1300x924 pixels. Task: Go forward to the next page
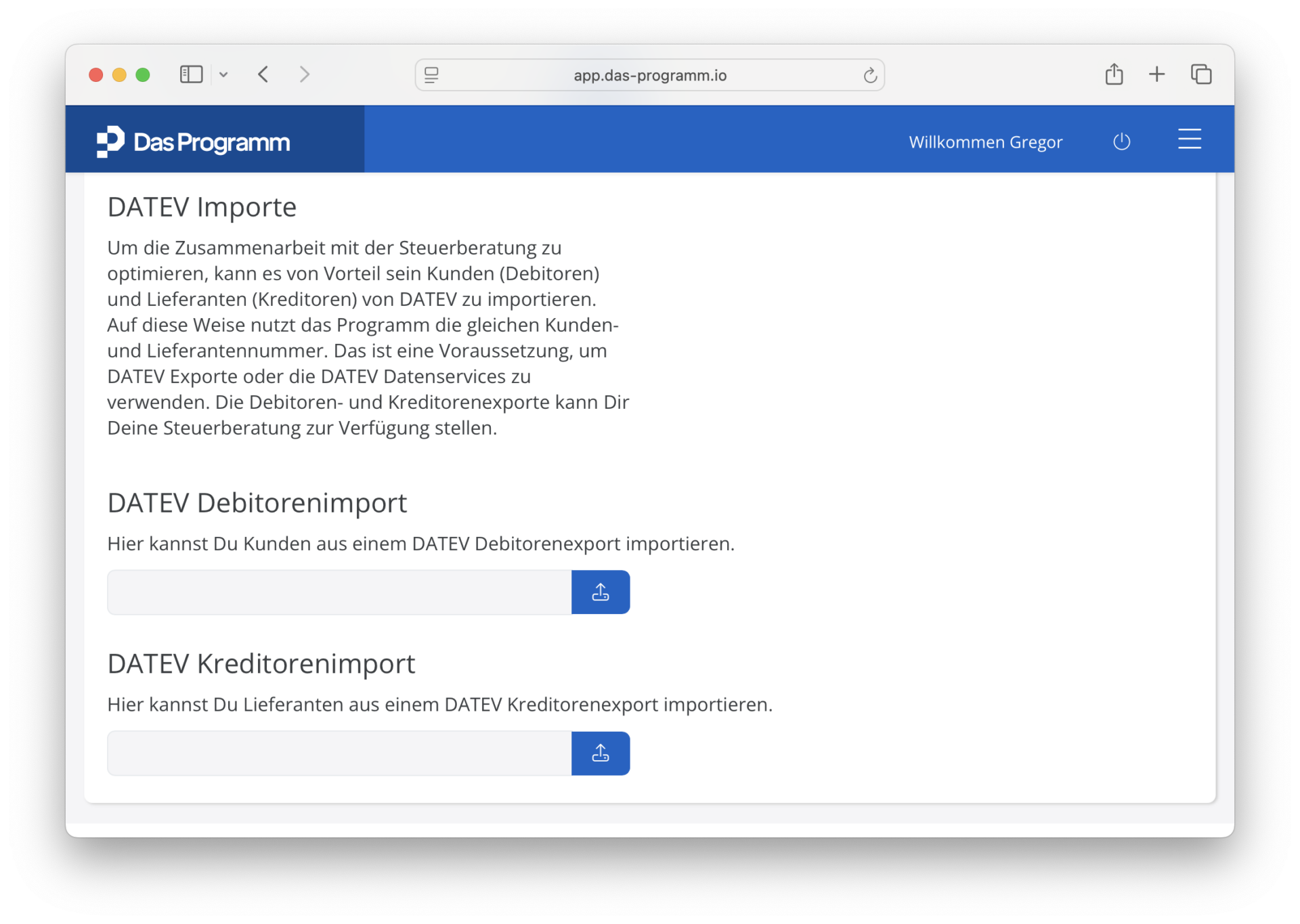click(305, 74)
